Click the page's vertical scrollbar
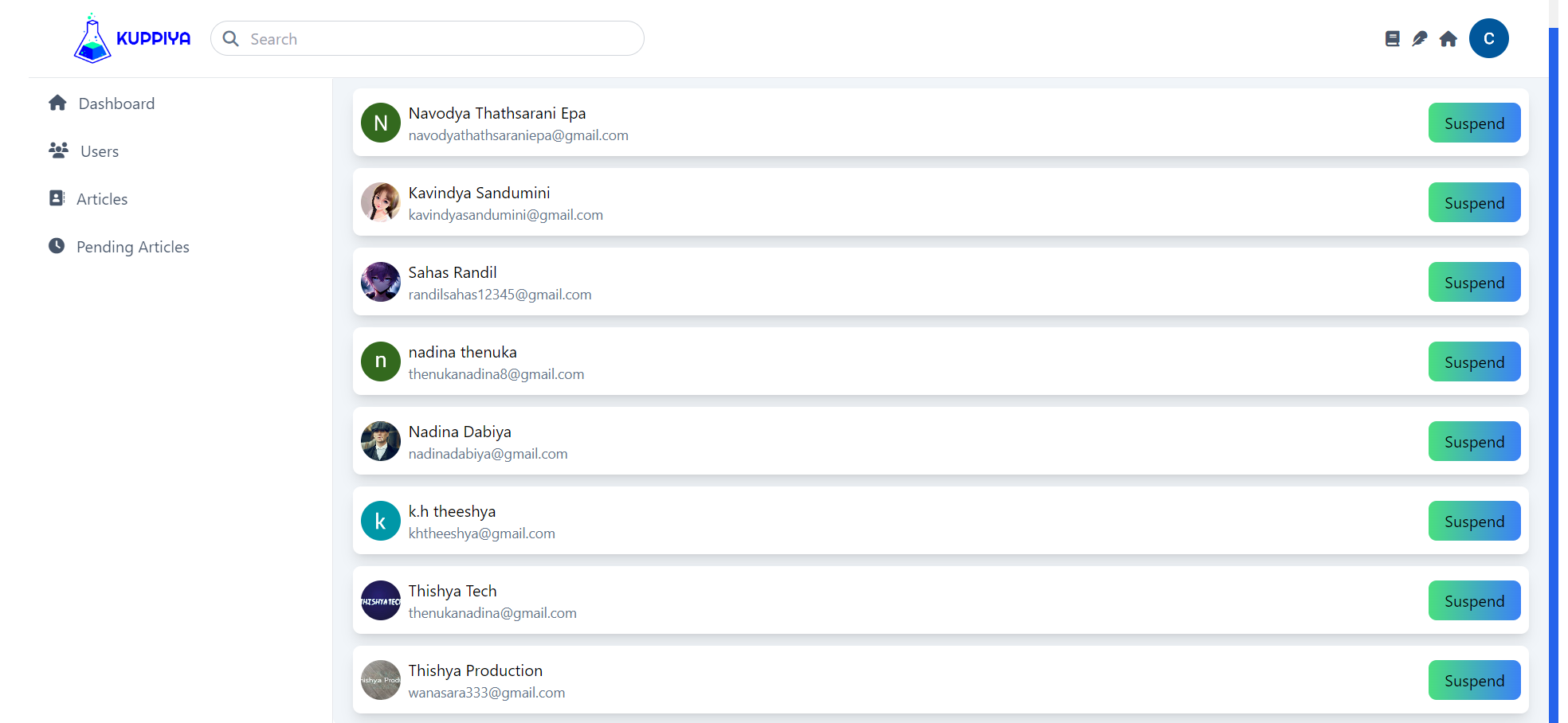This screenshot has height=723, width=1568. click(x=1553, y=374)
